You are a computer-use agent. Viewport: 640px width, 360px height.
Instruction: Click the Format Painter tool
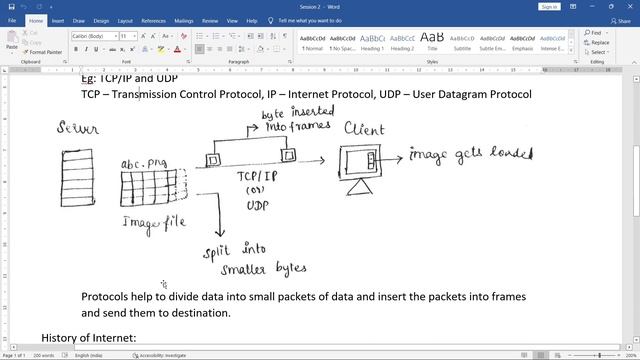point(42,52)
